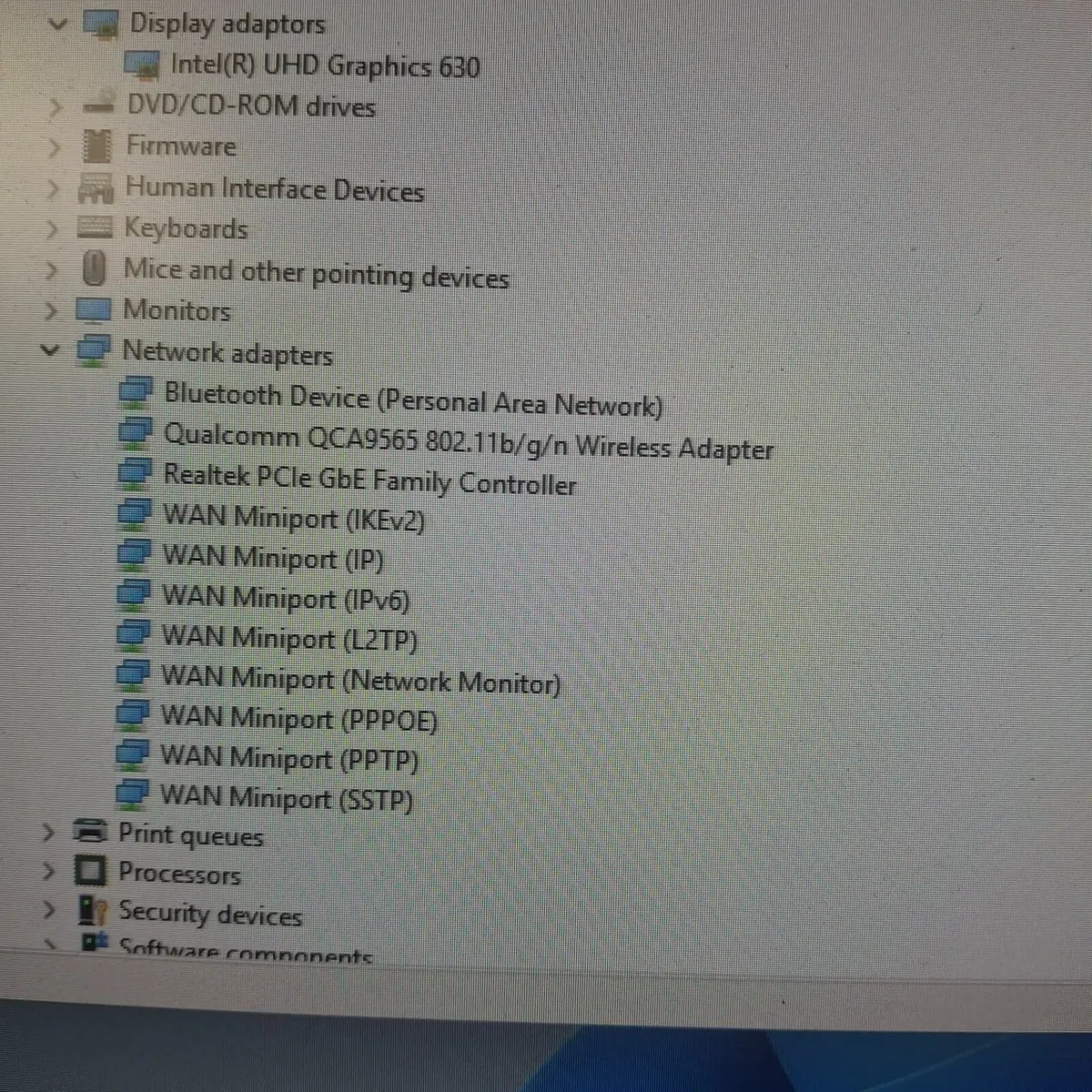Click the Intel UHD Graphics 630 icon
Screen dimensions: 1092x1092
(141, 65)
